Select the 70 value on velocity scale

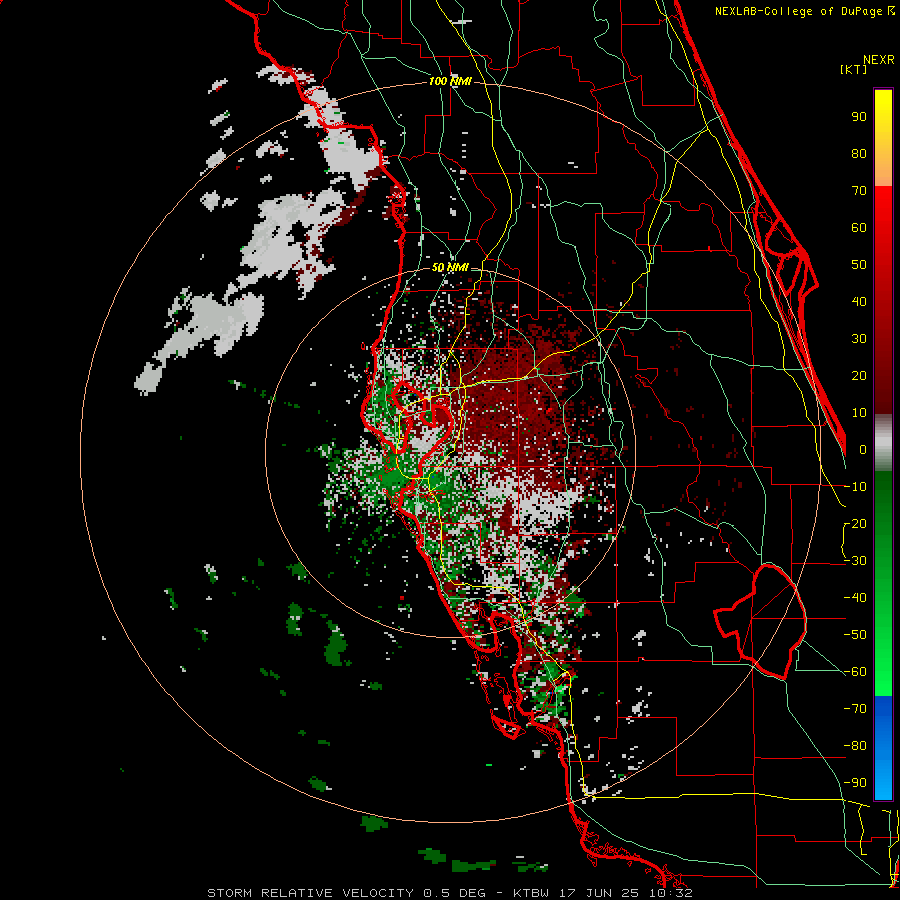tap(859, 191)
